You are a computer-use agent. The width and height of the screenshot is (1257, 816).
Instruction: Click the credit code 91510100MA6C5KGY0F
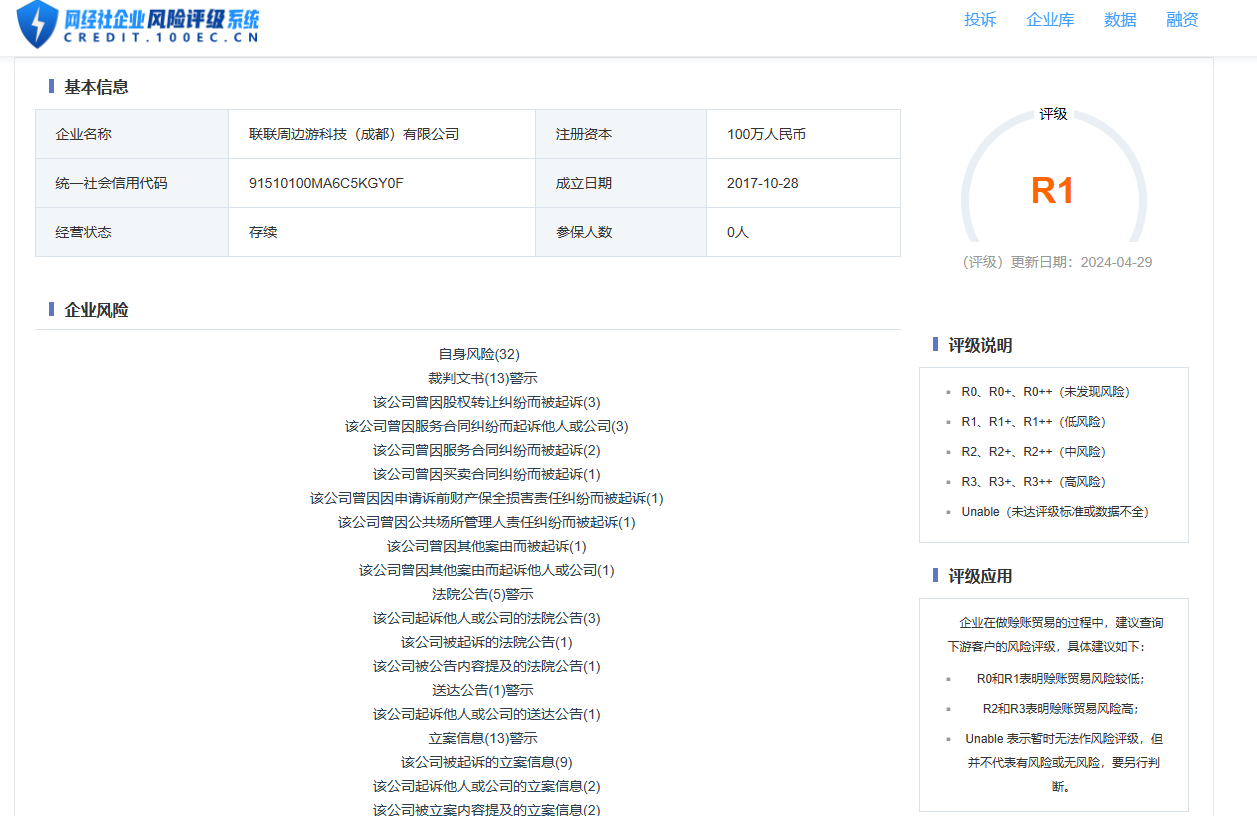(326, 183)
